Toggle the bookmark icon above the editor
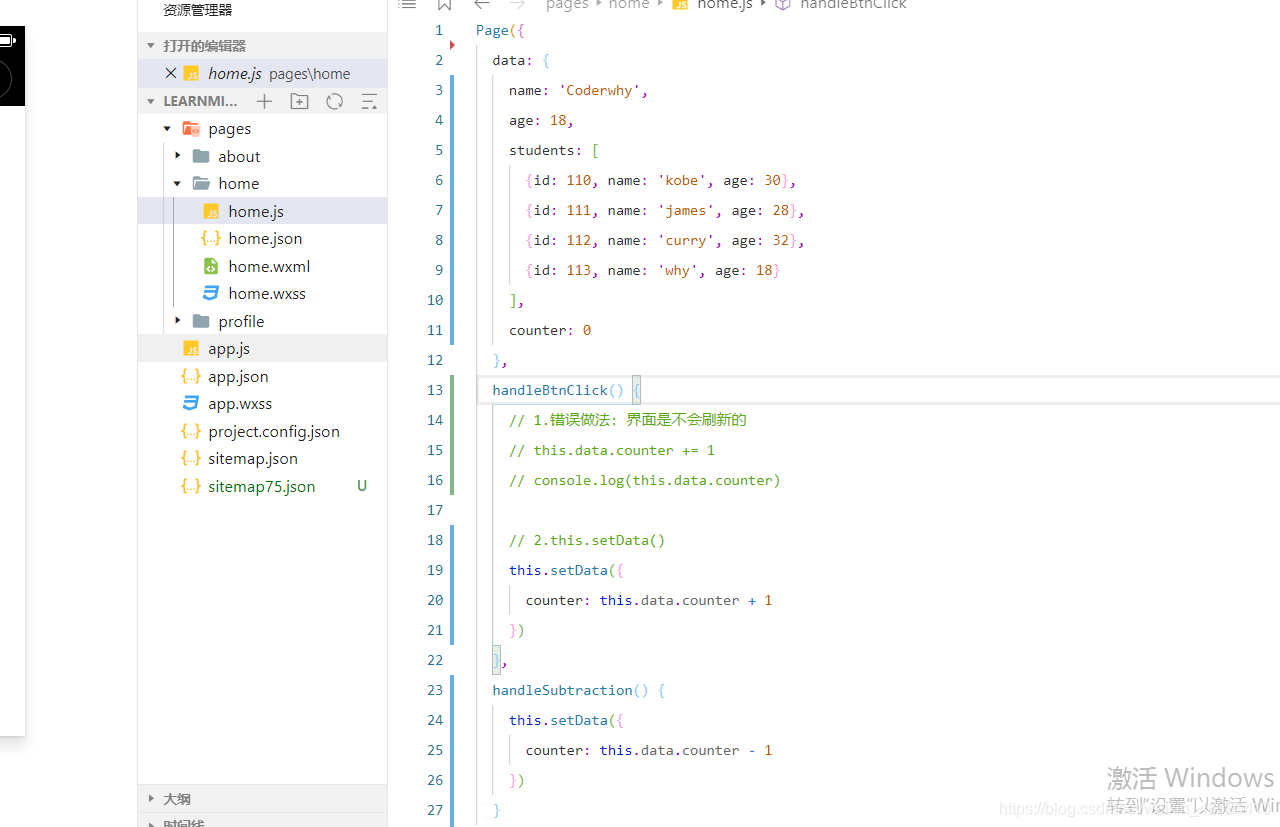1280x827 pixels. [x=445, y=4]
